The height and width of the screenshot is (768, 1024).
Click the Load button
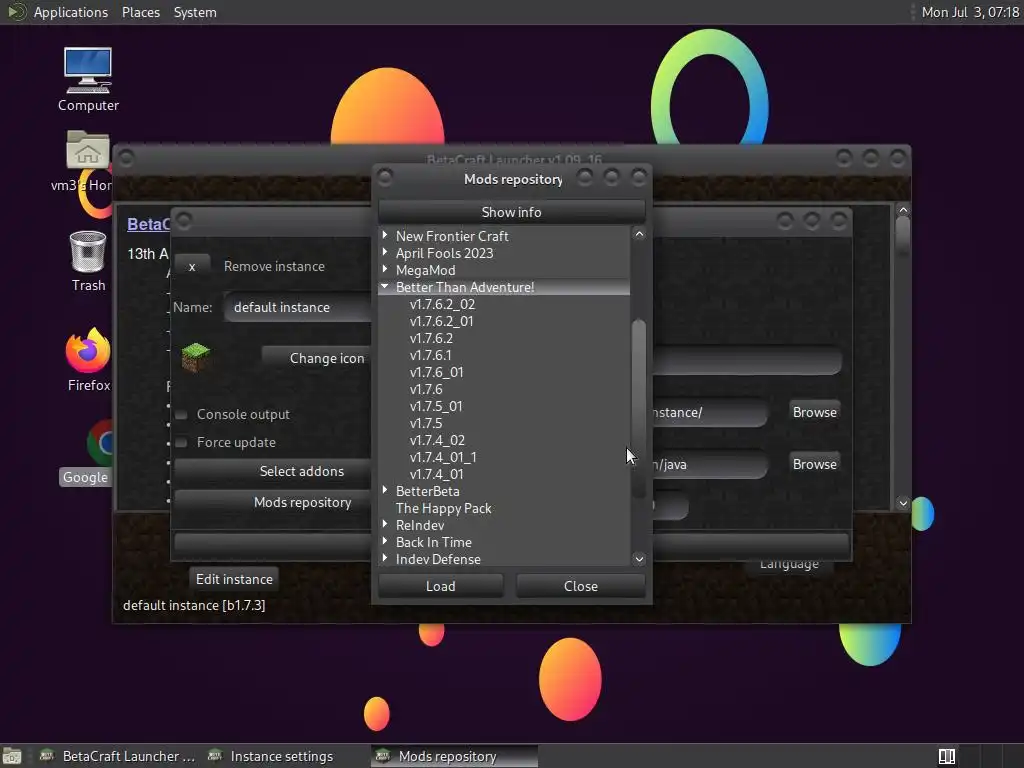(x=441, y=586)
